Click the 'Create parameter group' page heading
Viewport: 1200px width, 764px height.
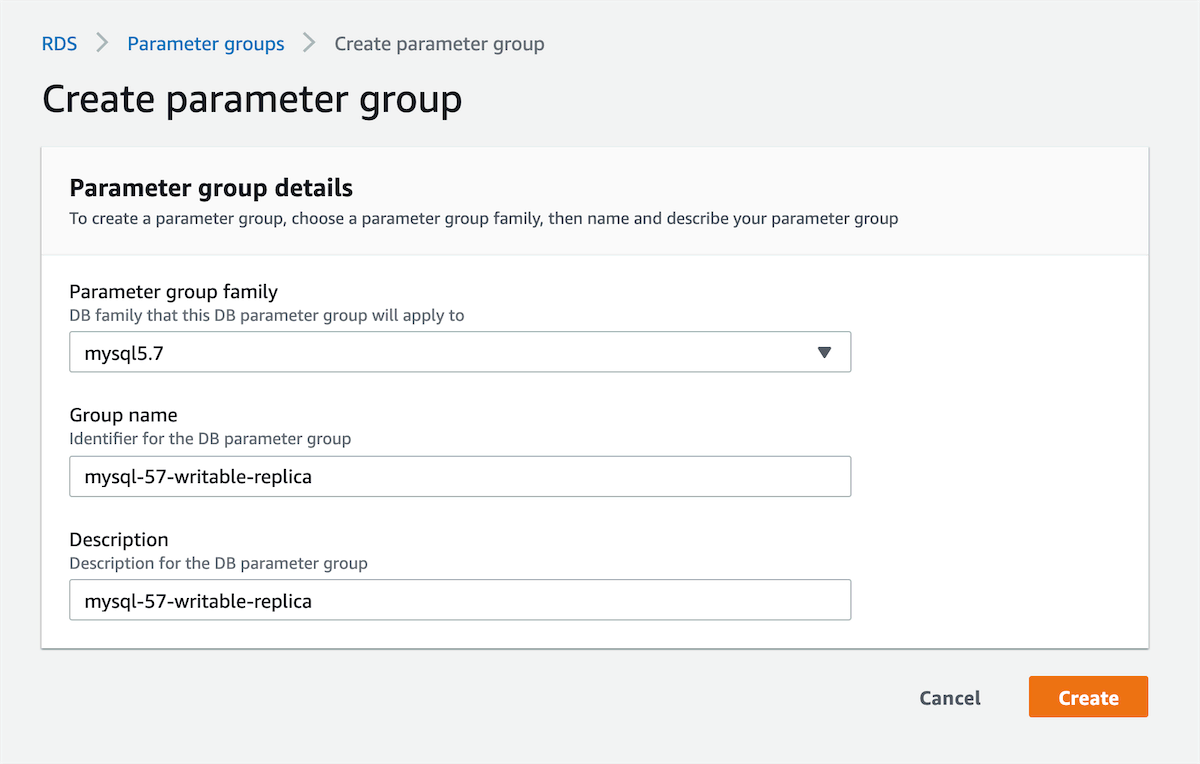click(252, 100)
